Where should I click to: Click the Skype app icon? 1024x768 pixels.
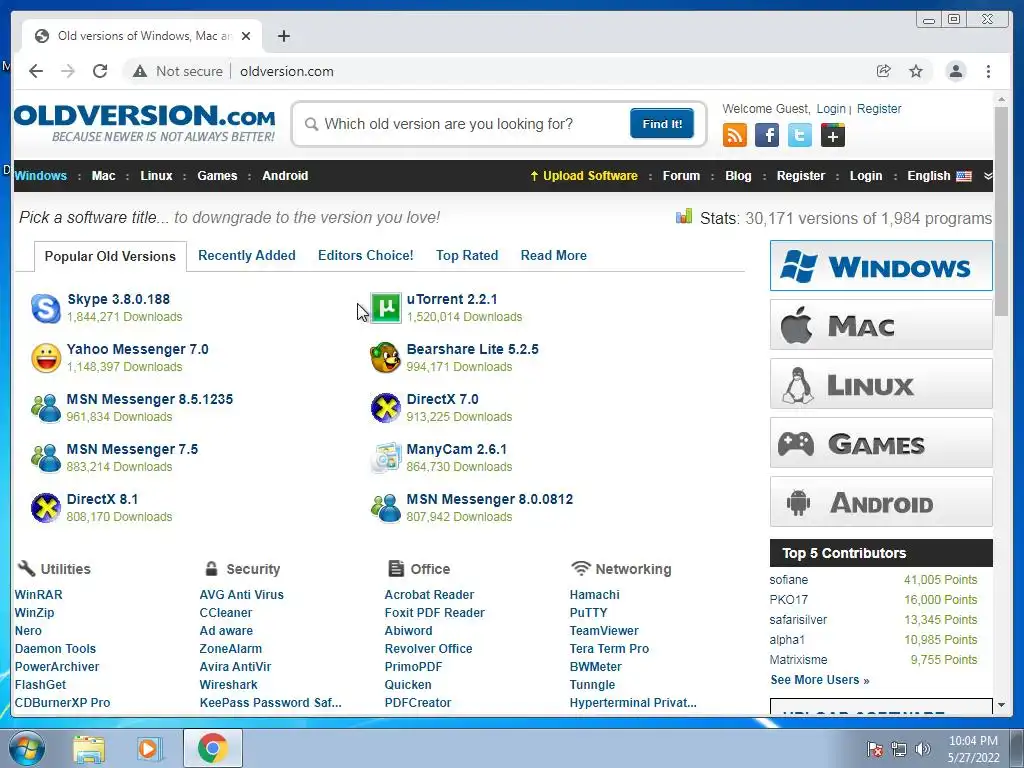(x=46, y=308)
